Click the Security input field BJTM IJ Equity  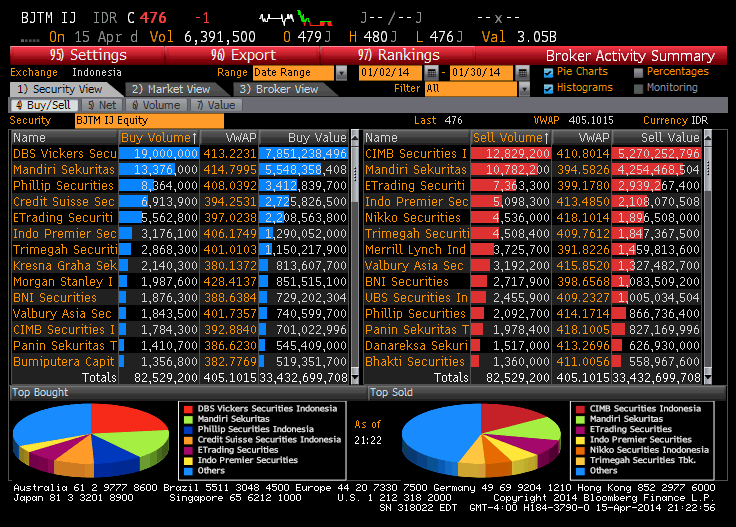click(149, 121)
